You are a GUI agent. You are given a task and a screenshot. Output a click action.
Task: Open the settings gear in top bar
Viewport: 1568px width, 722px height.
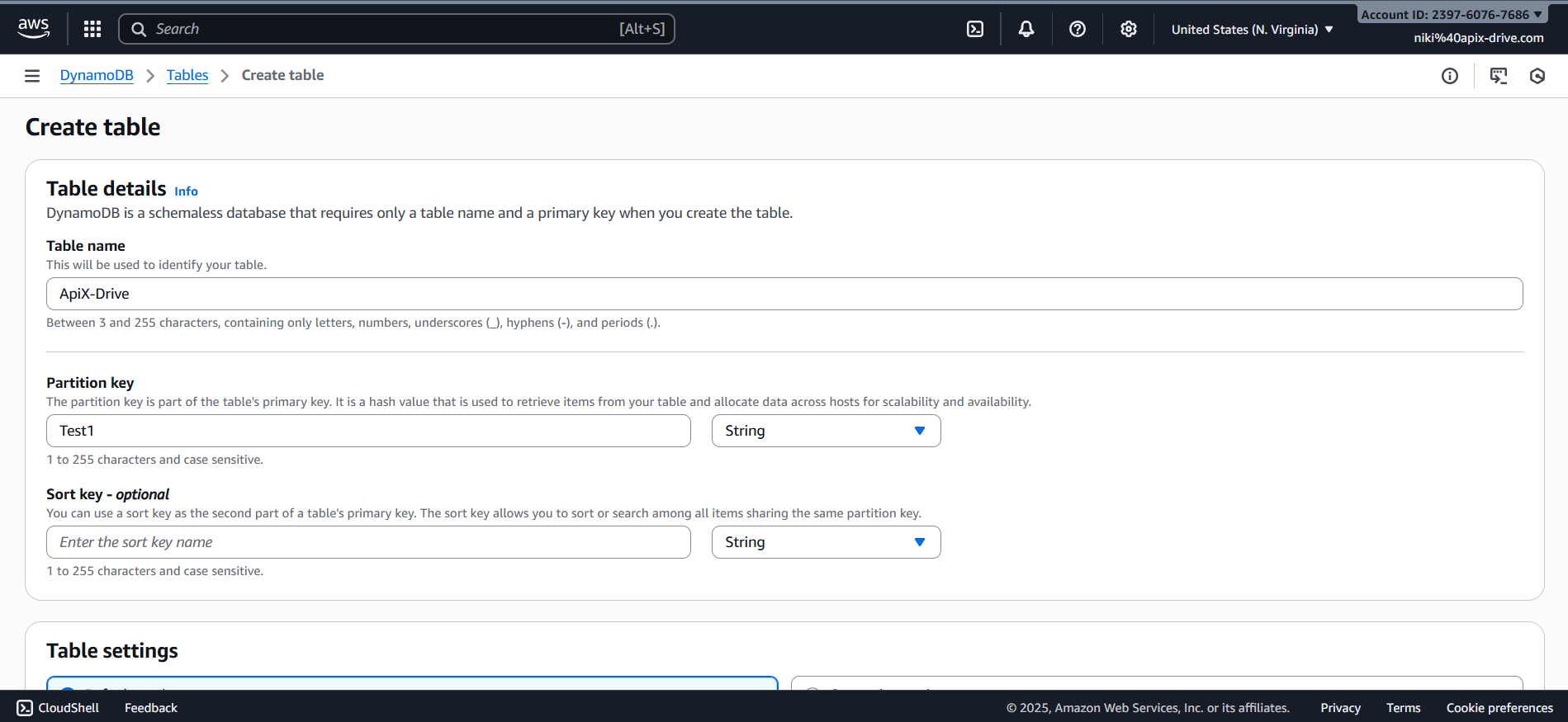(1129, 29)
